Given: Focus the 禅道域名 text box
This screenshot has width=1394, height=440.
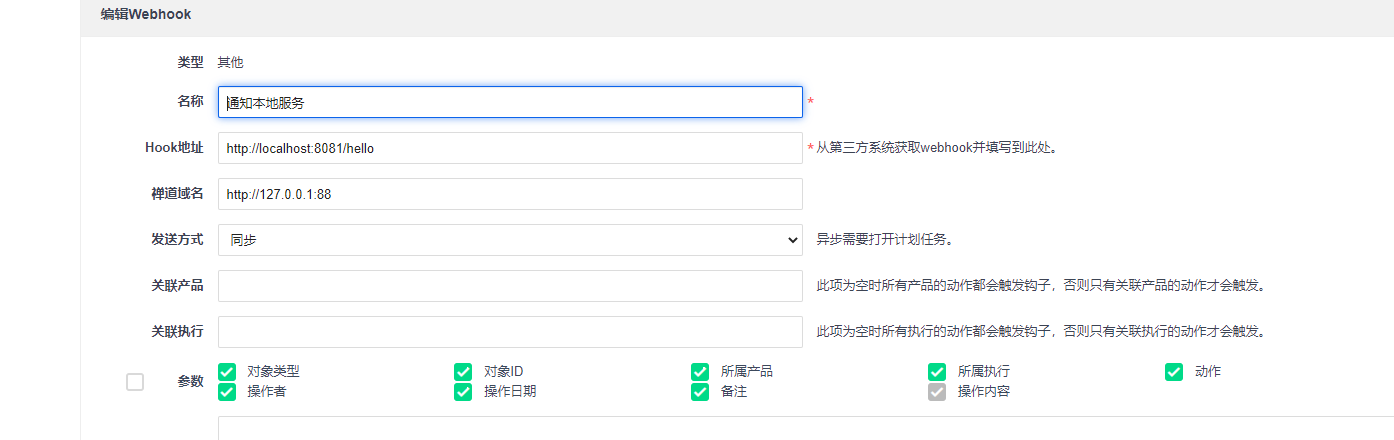Looking at the screenshot, I should tap(510, 194).
